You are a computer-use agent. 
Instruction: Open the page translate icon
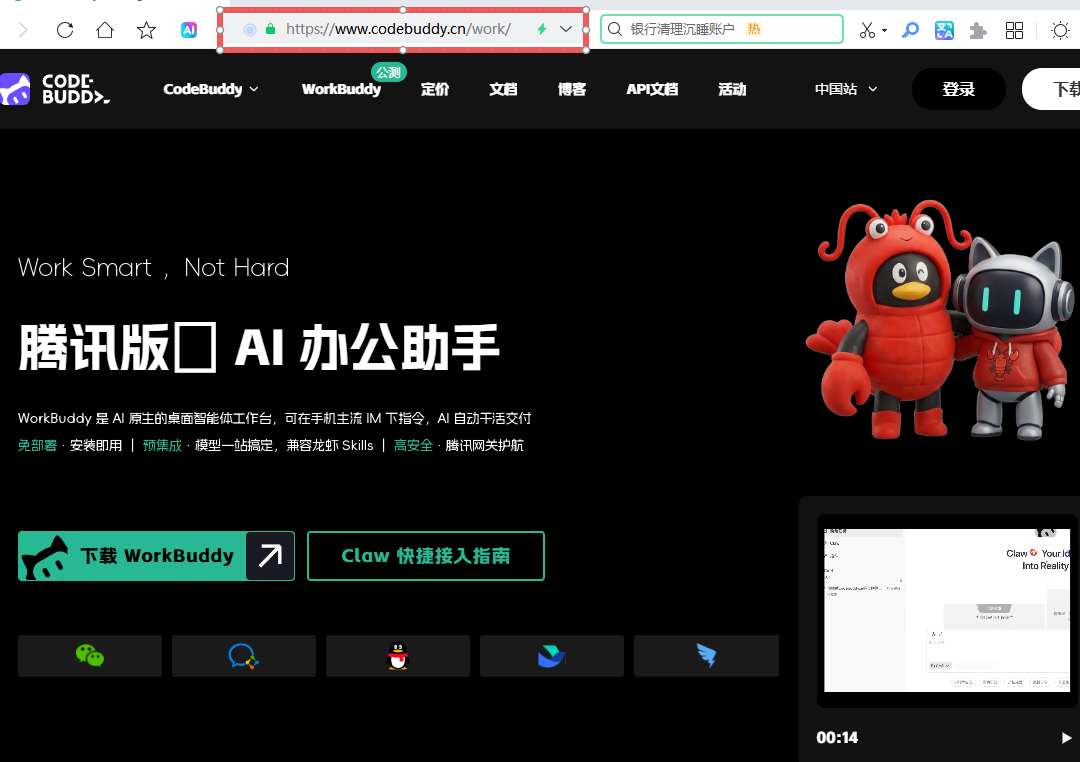coord(944,30)
